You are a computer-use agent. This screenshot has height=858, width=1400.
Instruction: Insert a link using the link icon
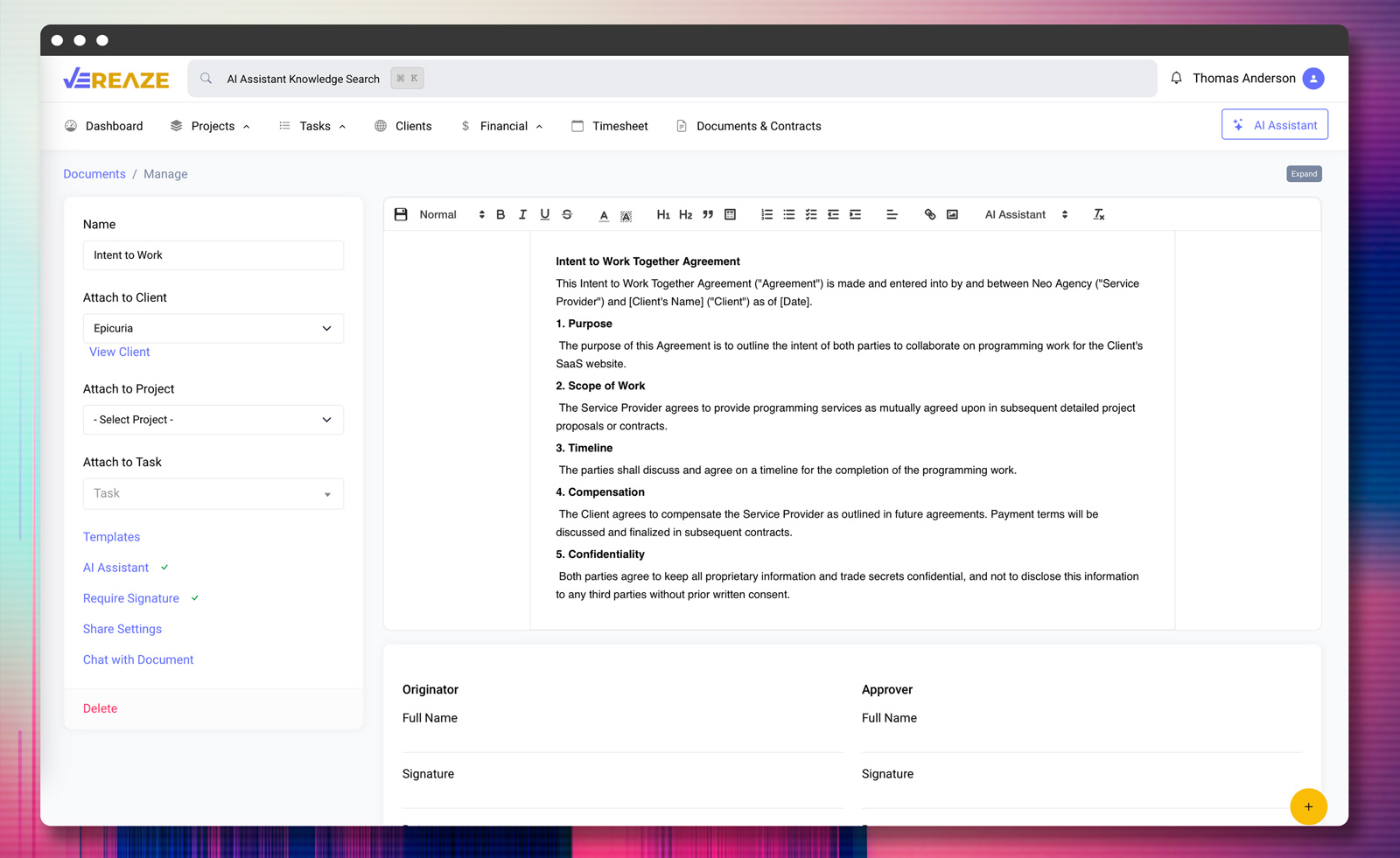(930, 214)
